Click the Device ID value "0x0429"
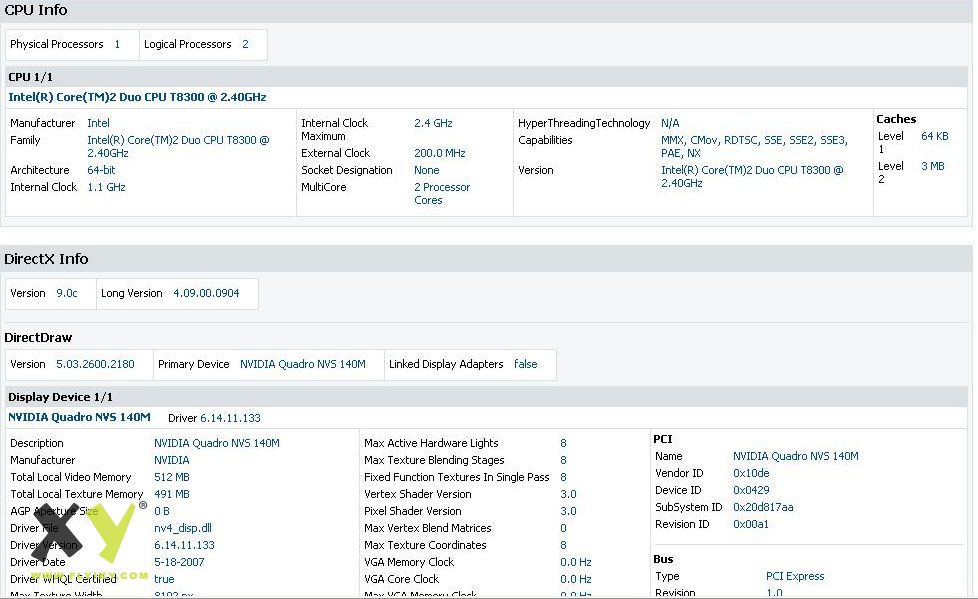This screenshot has height=599, width=978. point(752,490)
